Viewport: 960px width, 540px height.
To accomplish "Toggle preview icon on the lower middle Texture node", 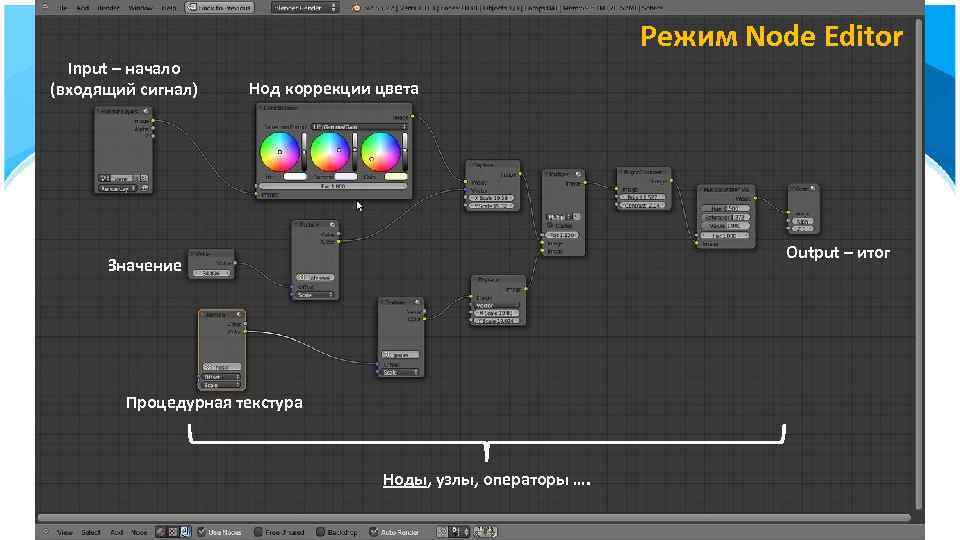I will click(417, 302).
